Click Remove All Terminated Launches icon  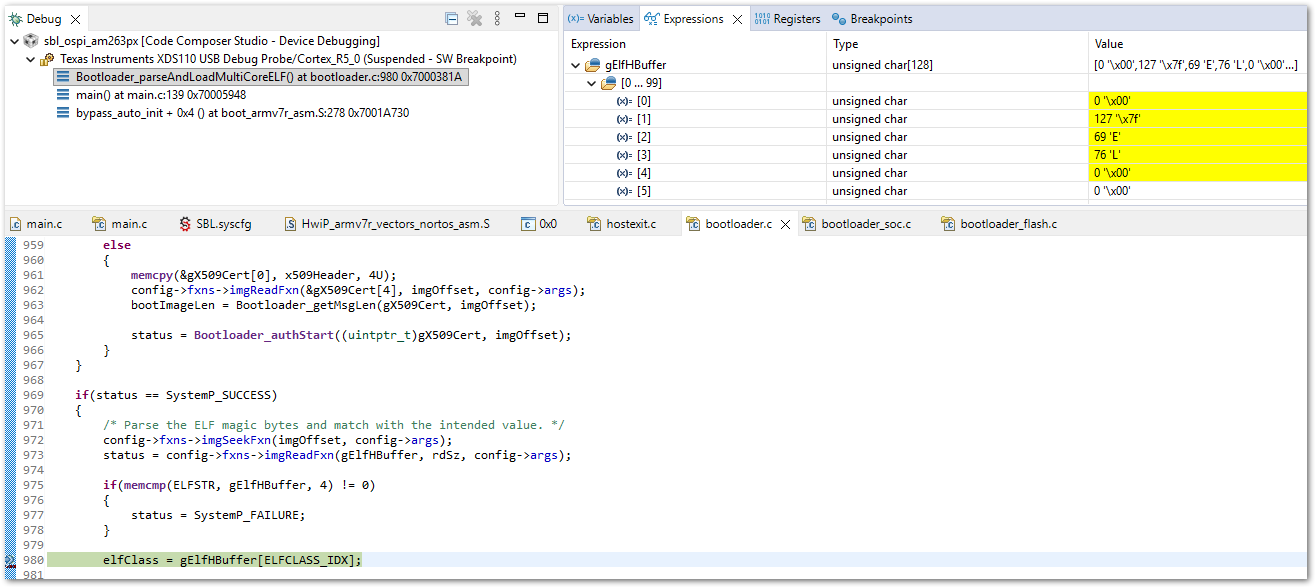[x=475, y=19]
